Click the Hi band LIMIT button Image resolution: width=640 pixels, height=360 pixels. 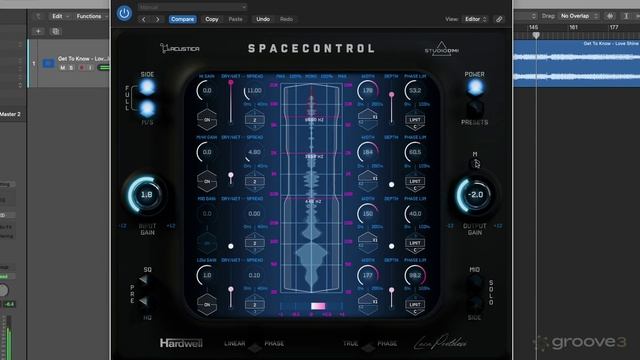[415, 120]
